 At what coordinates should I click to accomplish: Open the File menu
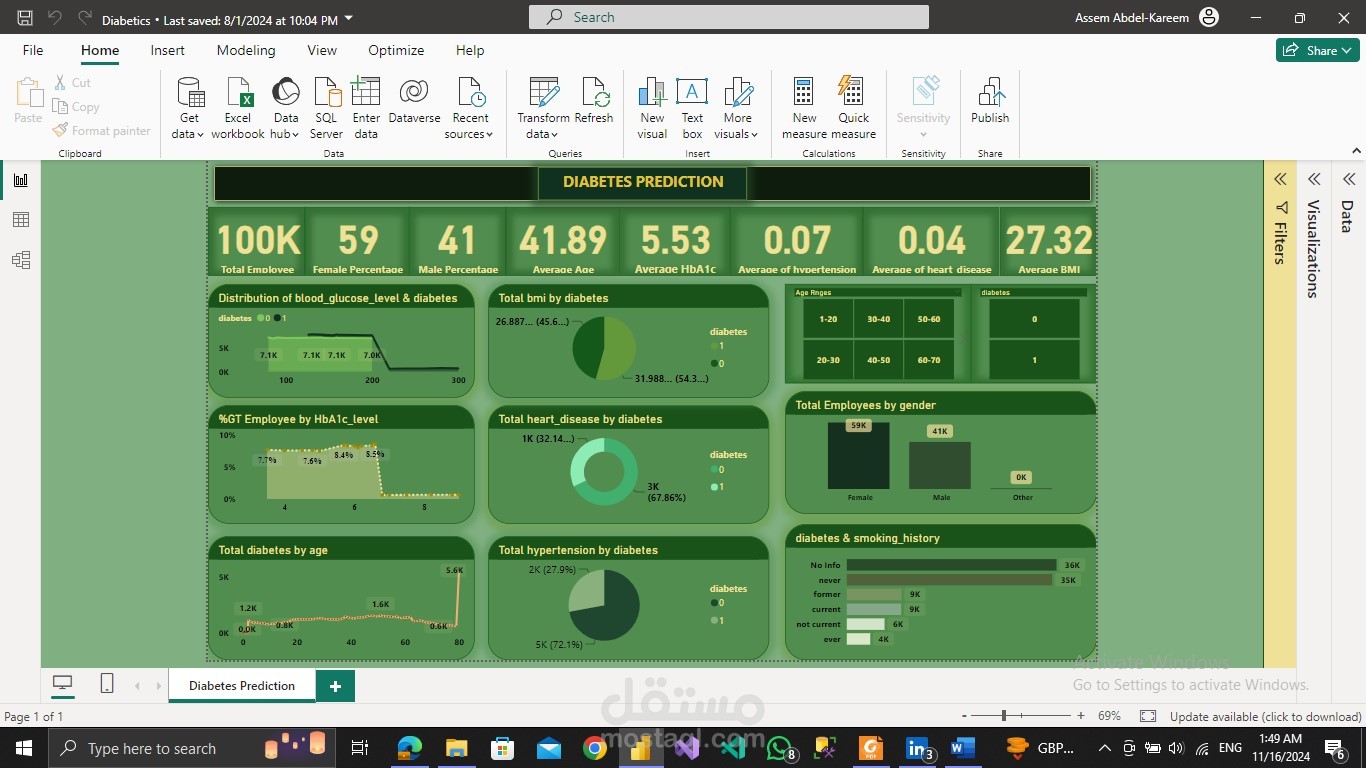point(33,50)
